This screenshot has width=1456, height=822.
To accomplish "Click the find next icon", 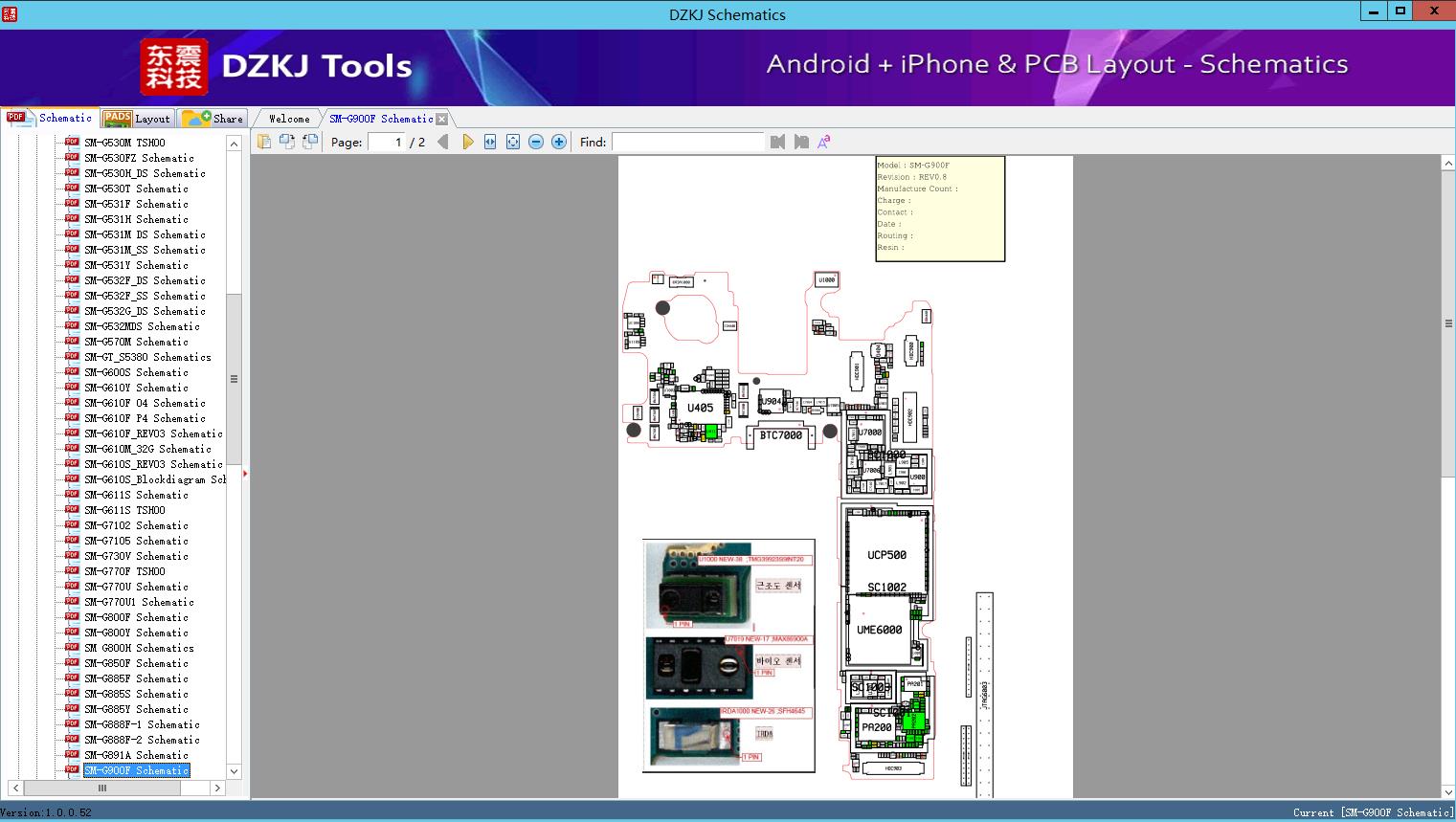I will coord(800,142).
